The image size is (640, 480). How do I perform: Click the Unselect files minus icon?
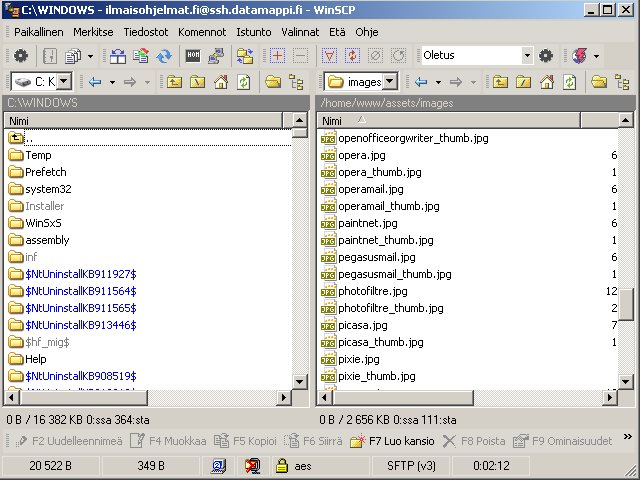click(300, 56)
